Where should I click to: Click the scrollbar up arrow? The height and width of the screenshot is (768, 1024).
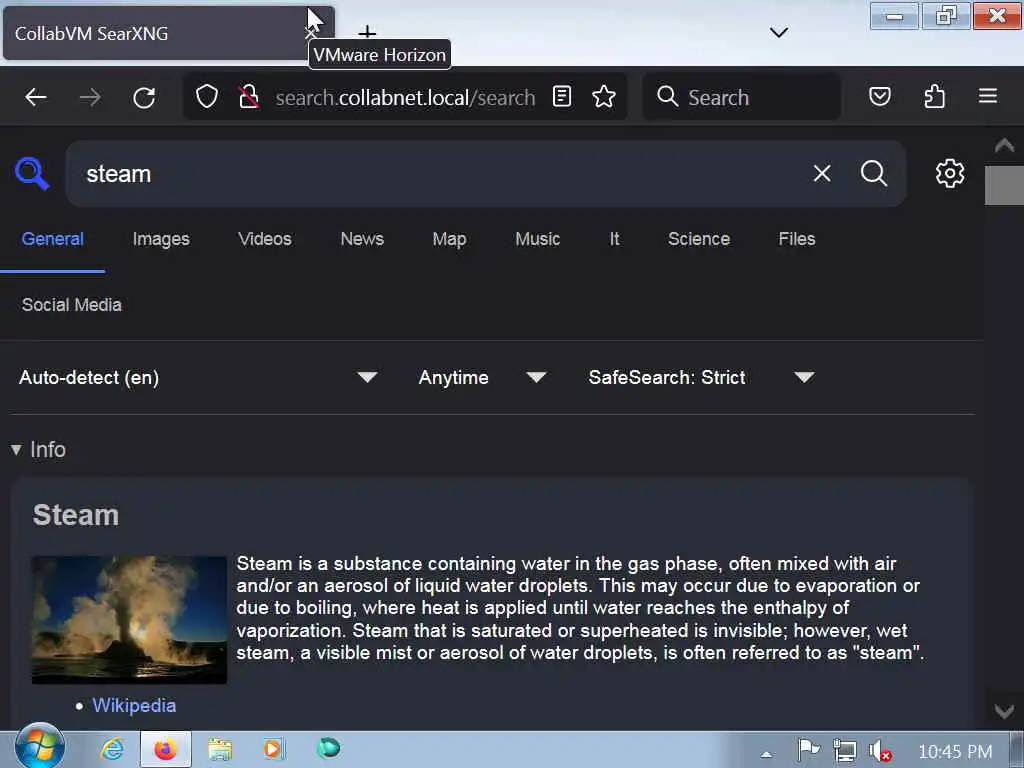tap(1004, 145)
